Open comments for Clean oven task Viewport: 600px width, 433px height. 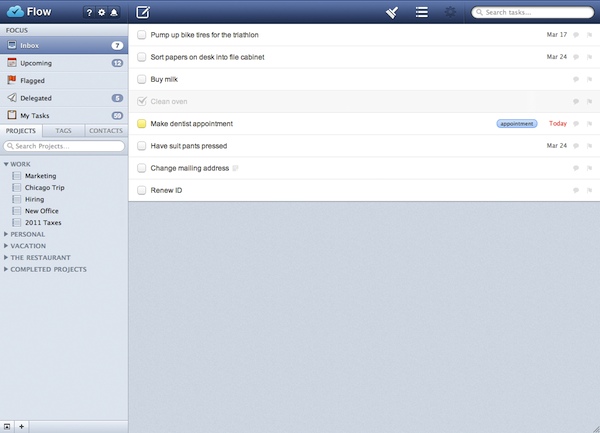(x=576, y=101)
